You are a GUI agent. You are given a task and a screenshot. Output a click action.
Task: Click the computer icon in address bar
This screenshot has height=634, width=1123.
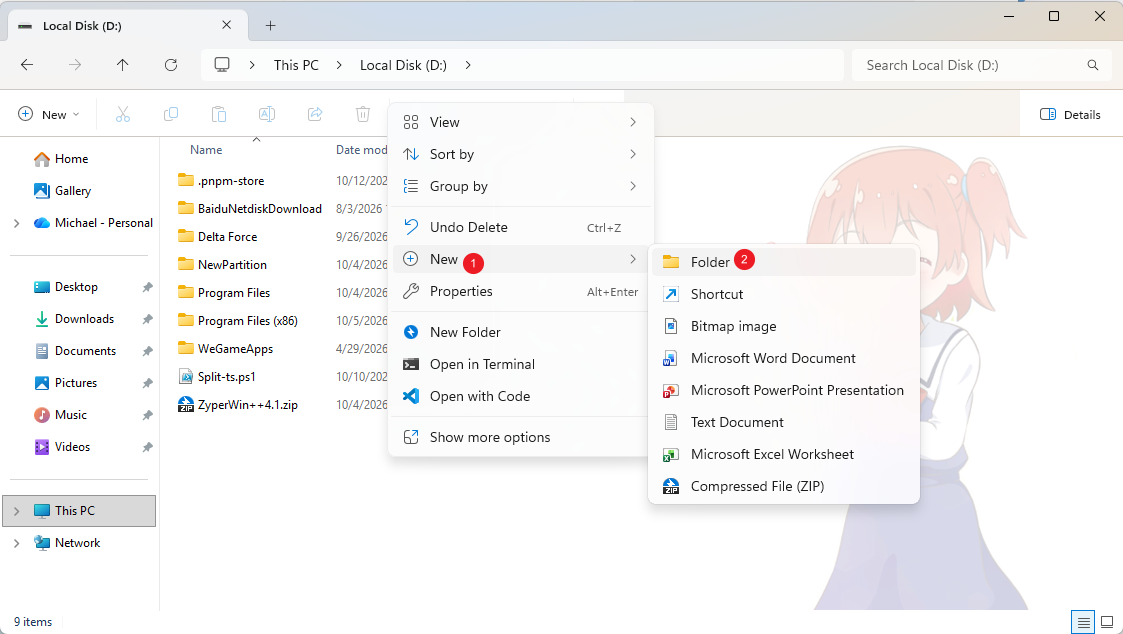click(222, 65)
